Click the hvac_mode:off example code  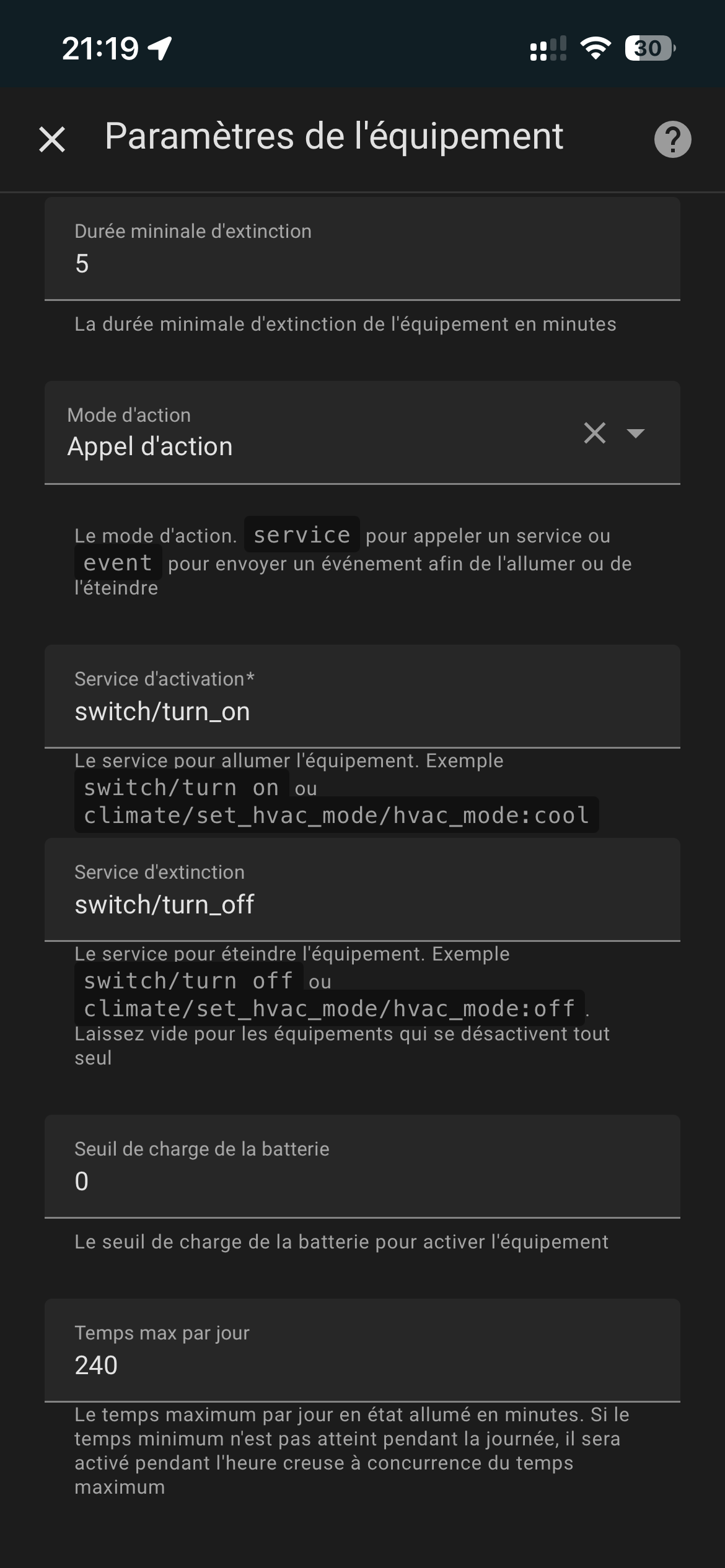[329, 1009]
